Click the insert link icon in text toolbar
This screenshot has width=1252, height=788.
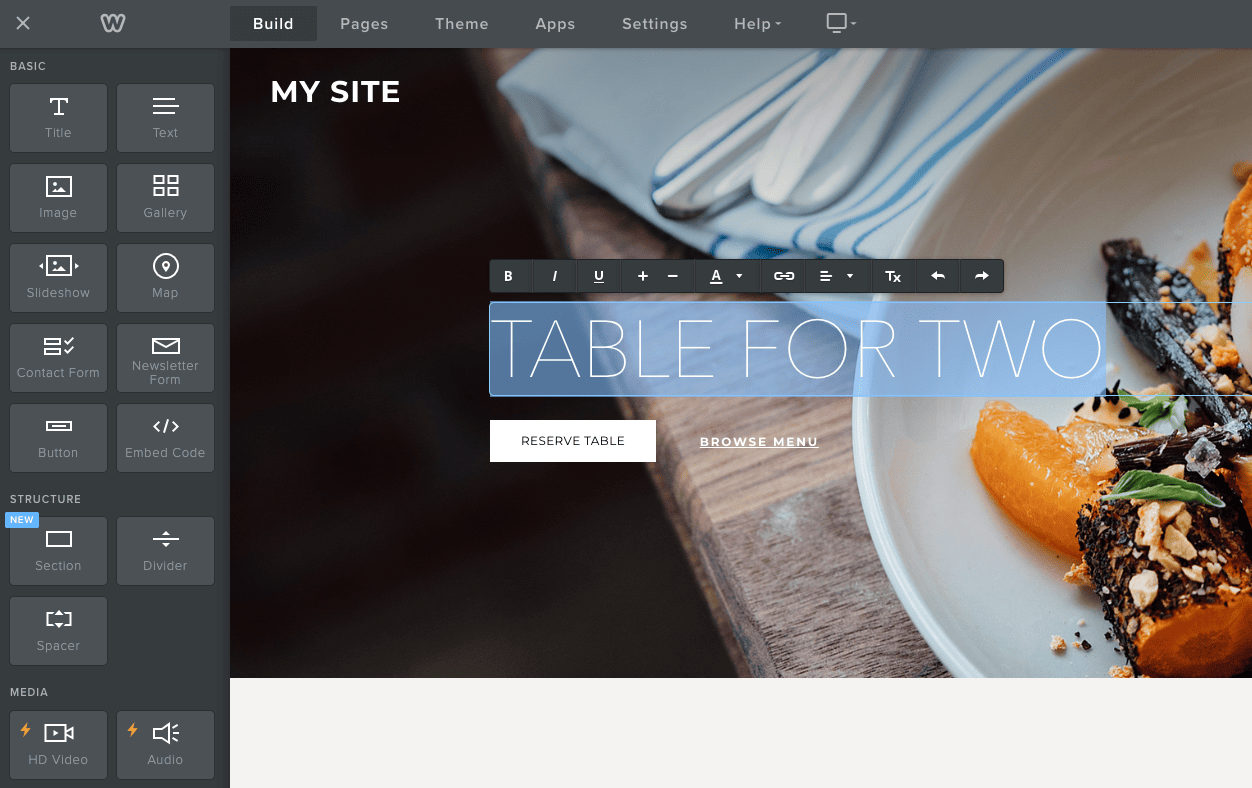point(784,276)
